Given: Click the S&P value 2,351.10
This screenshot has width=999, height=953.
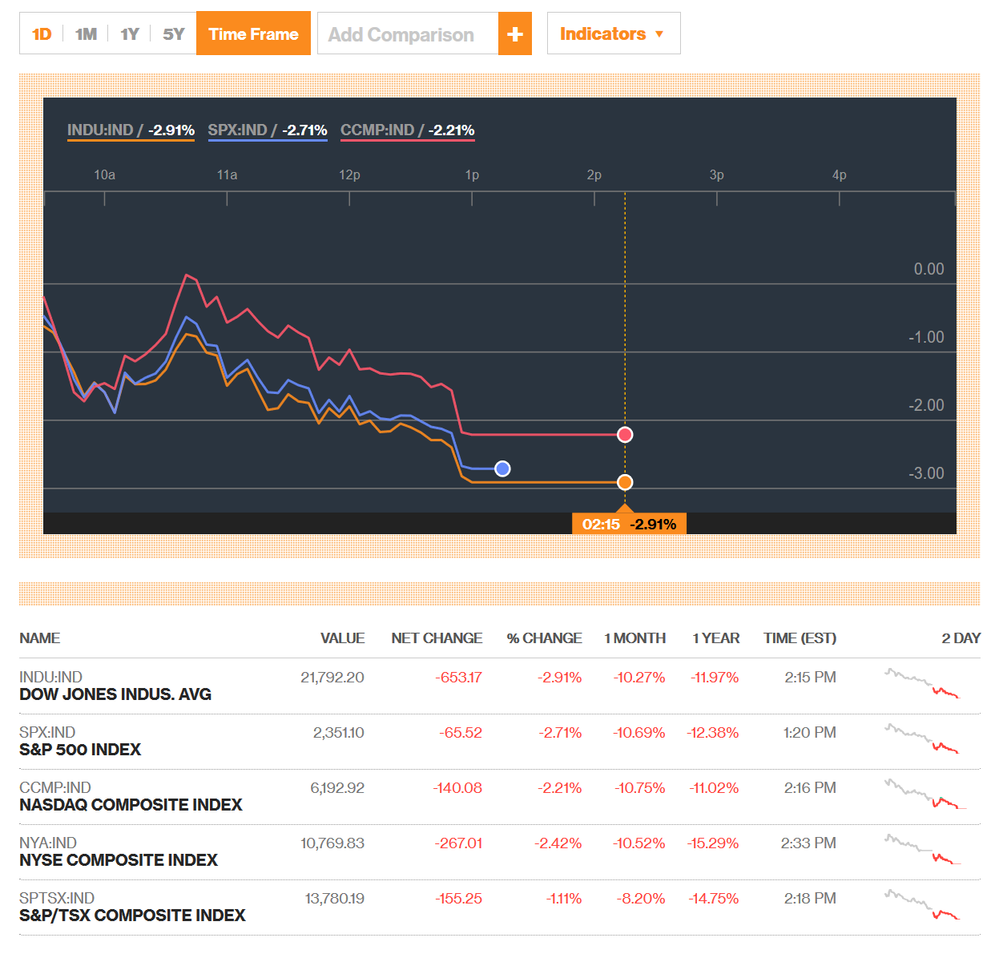Looking at the screenshot, I should click(x=338, y=733).
